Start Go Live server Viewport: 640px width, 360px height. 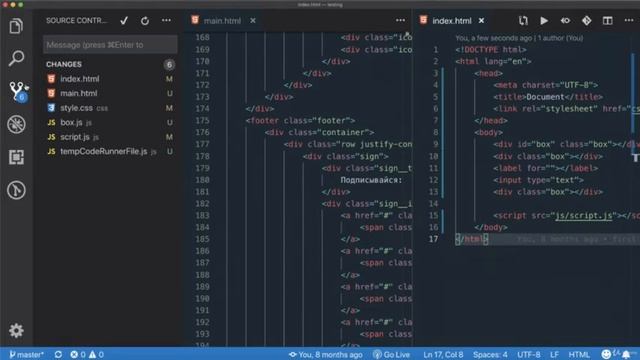pos(391,354)
